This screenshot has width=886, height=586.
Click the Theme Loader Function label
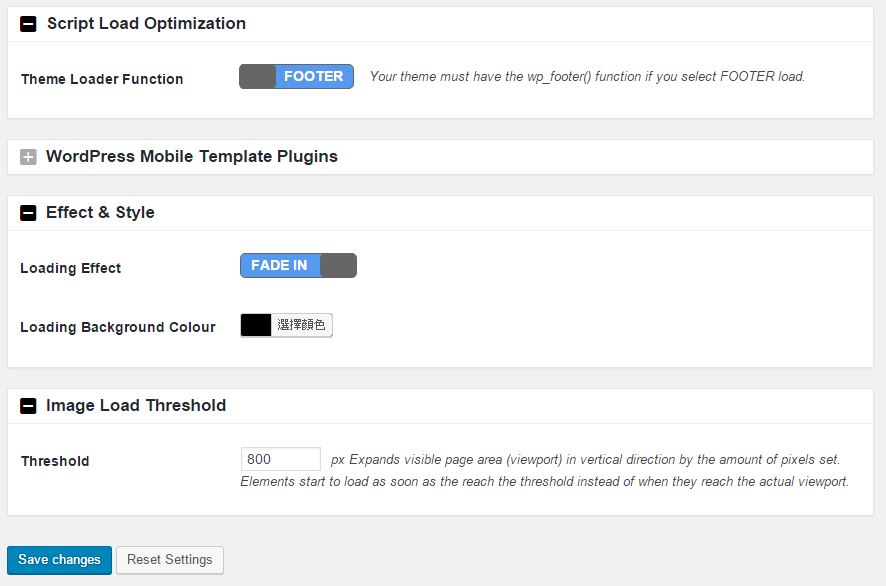pos(102,79)
